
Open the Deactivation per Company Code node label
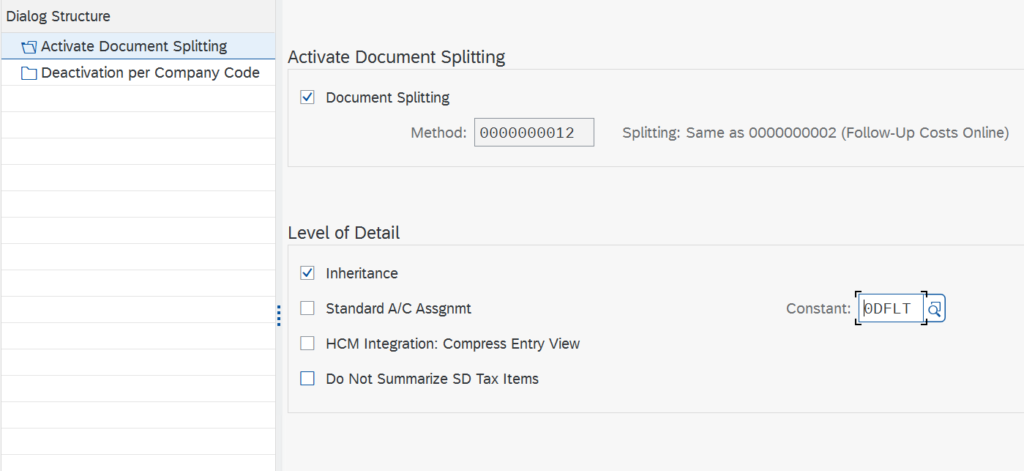pos(150,73)
